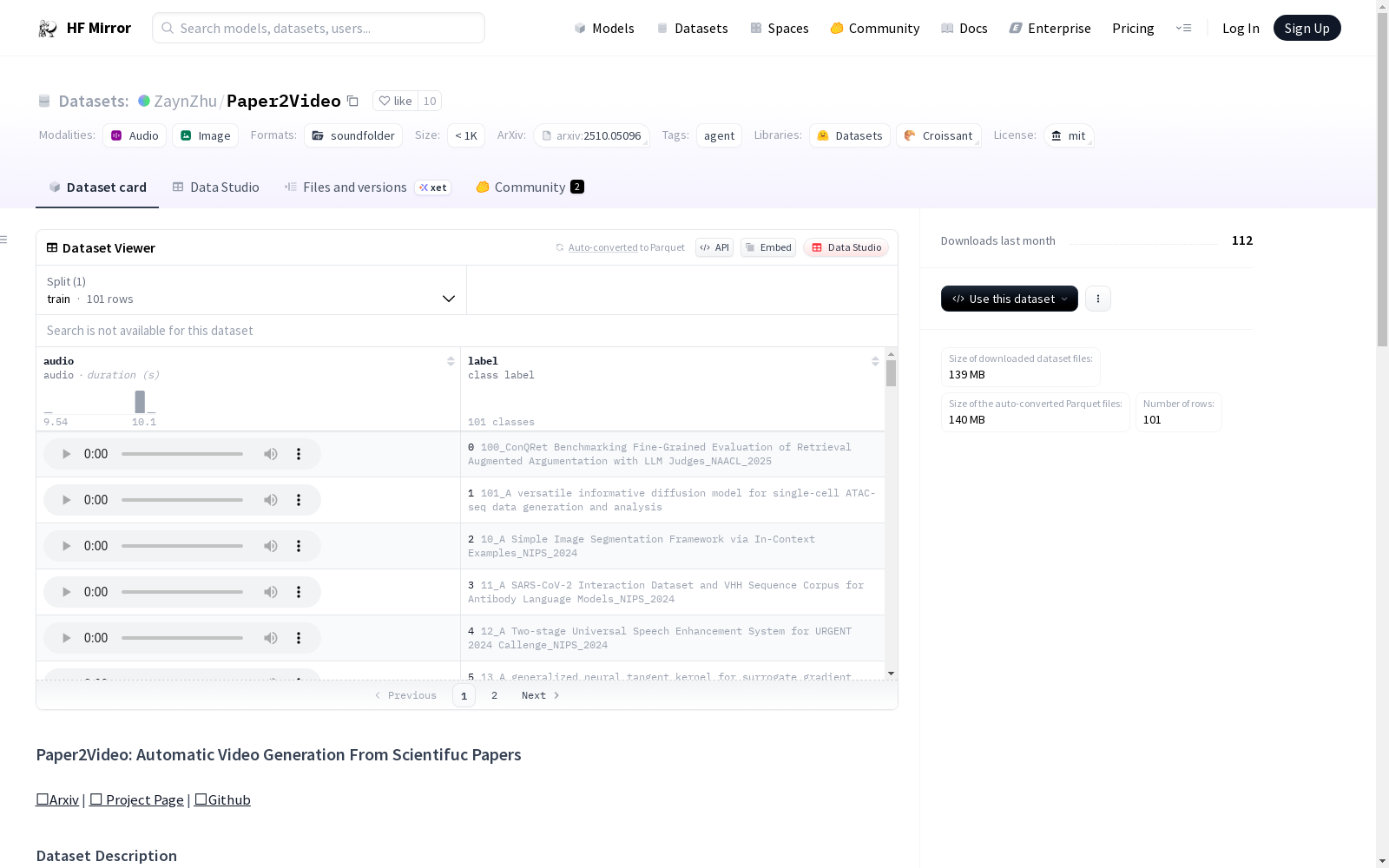
Task: Go to Models in the top navigation
Action: [x=604, y=28]
